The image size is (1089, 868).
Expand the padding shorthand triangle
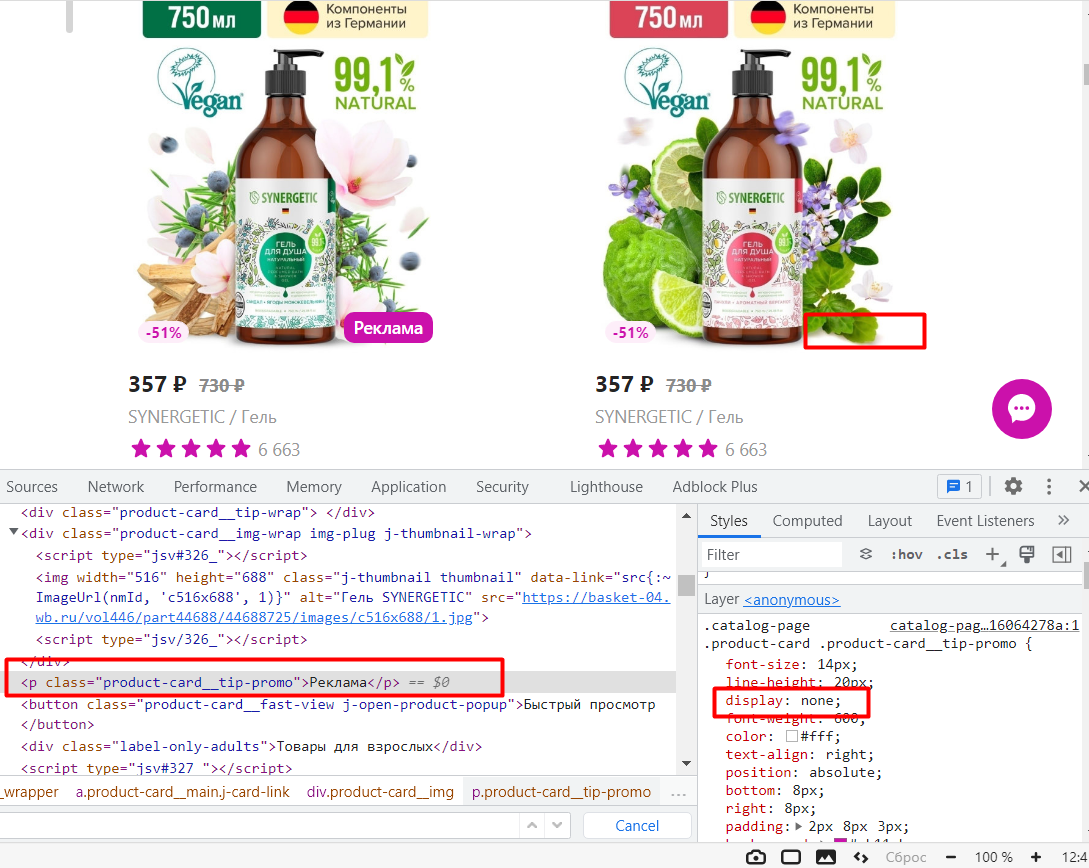click(x=799, y=826)
